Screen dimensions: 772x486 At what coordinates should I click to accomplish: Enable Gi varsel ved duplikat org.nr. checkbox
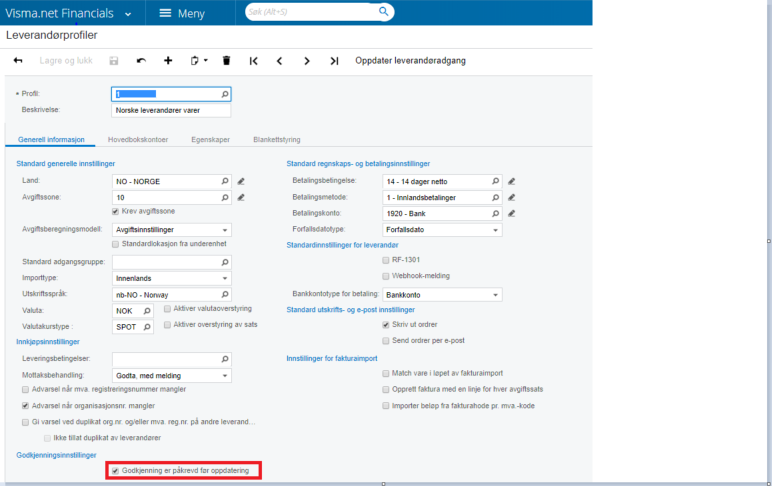pyautogui.click(x=25, y=422)
